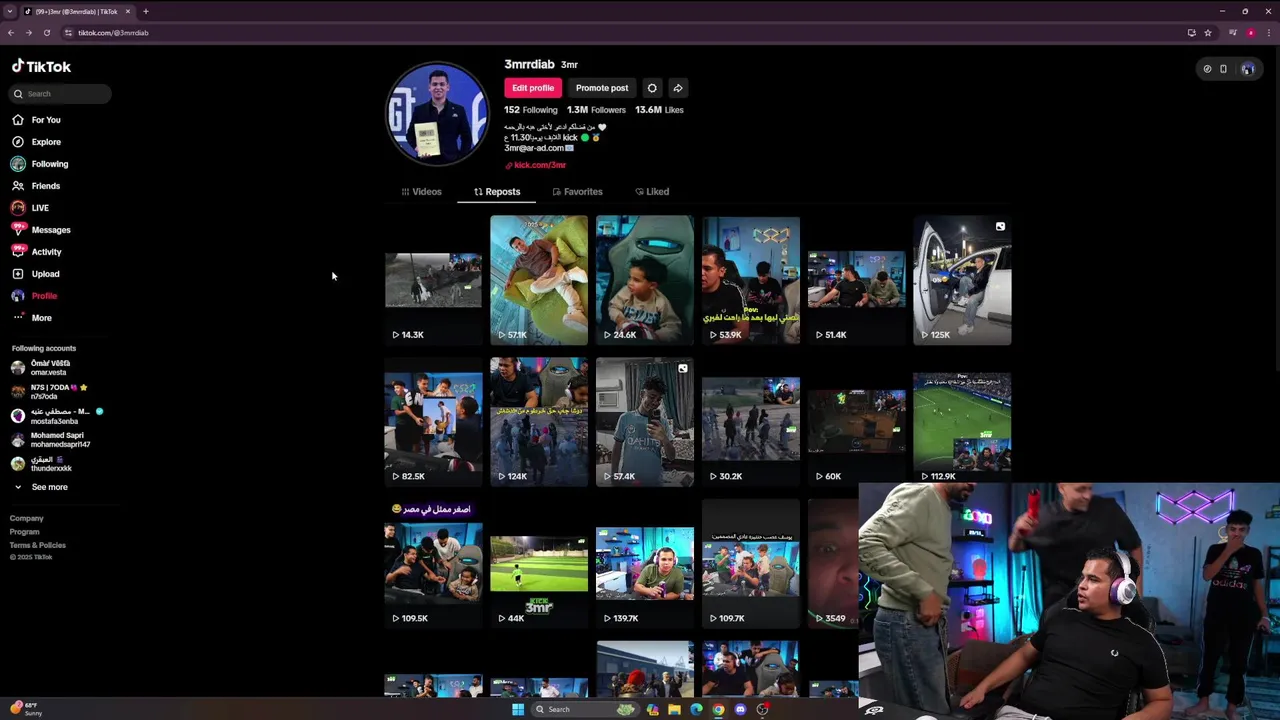Screen dimensions: 1280x720
Task: Click the share profile arrow icon
Action: point(678,88)
